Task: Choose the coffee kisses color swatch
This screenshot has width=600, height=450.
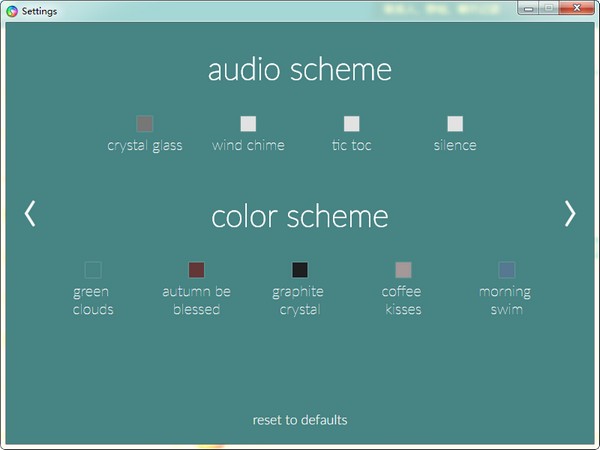Action: coord(403,270)
